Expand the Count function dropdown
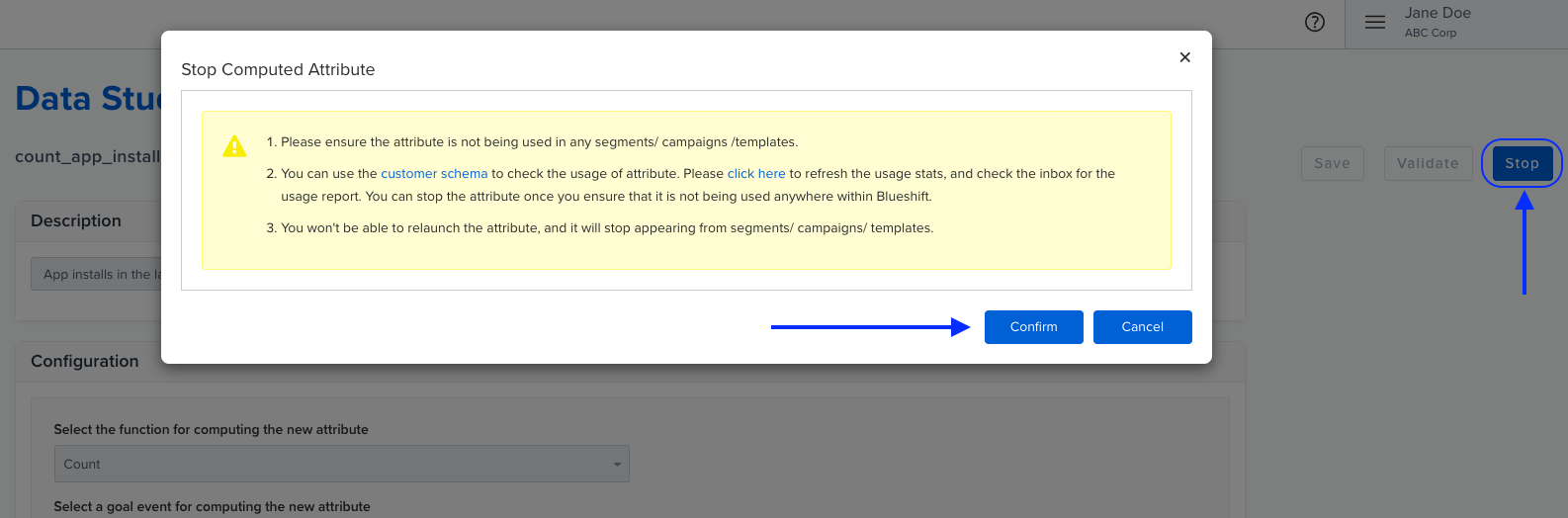The width and height of the screenshot is (1568, 518). 341,464
